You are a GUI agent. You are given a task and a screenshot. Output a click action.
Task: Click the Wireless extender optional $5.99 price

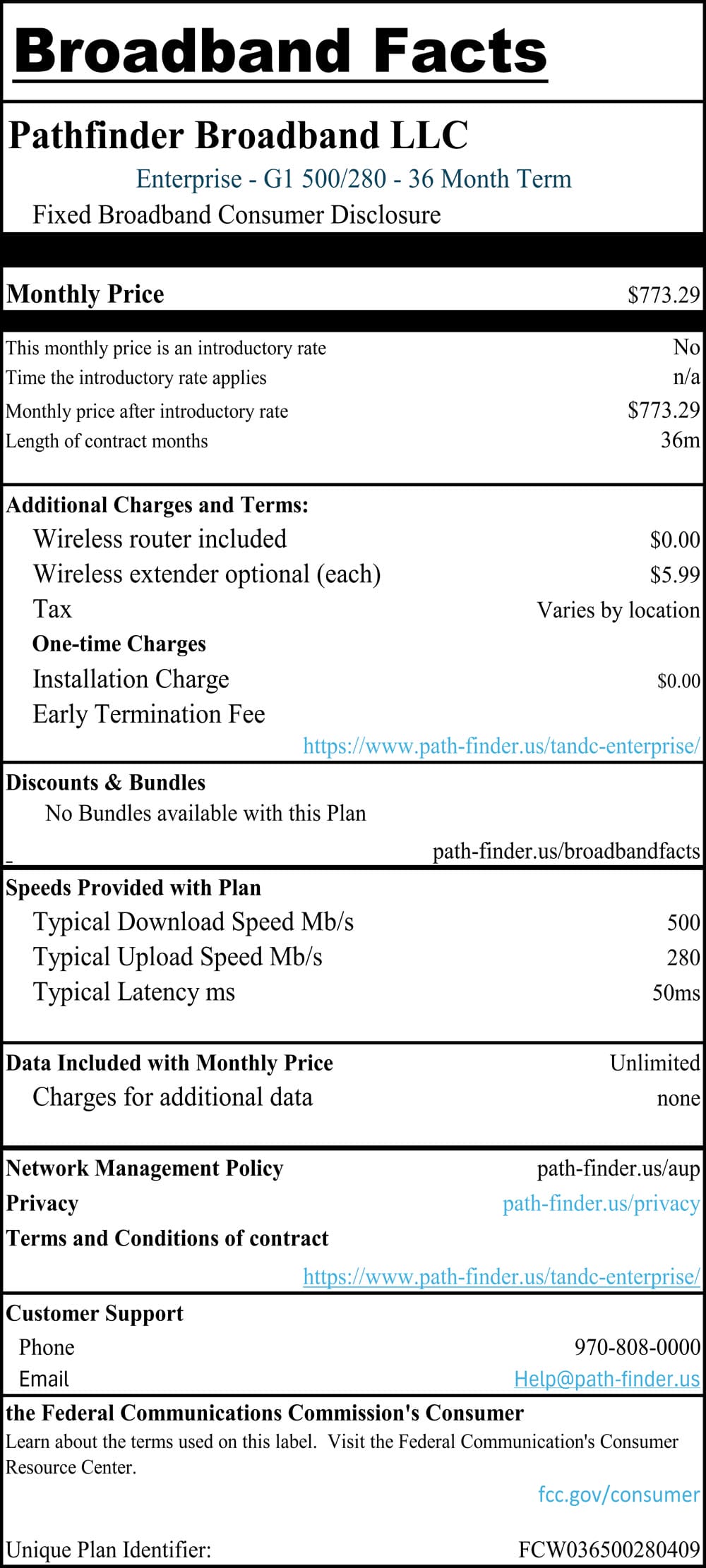674,575
